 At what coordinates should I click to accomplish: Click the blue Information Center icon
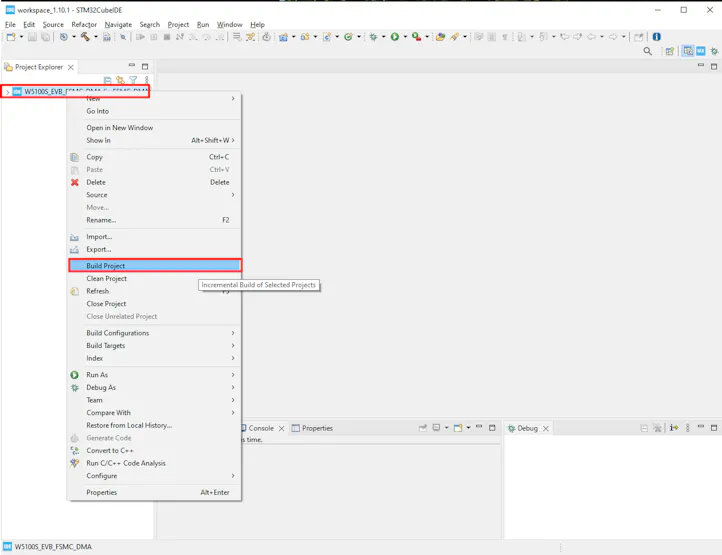657,37
